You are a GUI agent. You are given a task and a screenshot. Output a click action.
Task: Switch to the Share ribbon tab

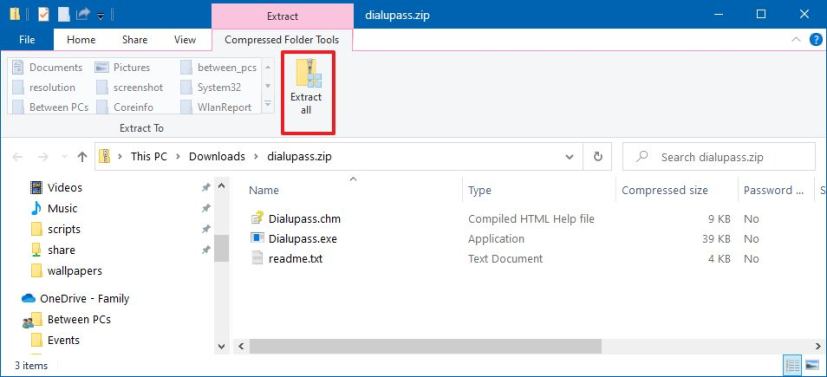point(134,40)
